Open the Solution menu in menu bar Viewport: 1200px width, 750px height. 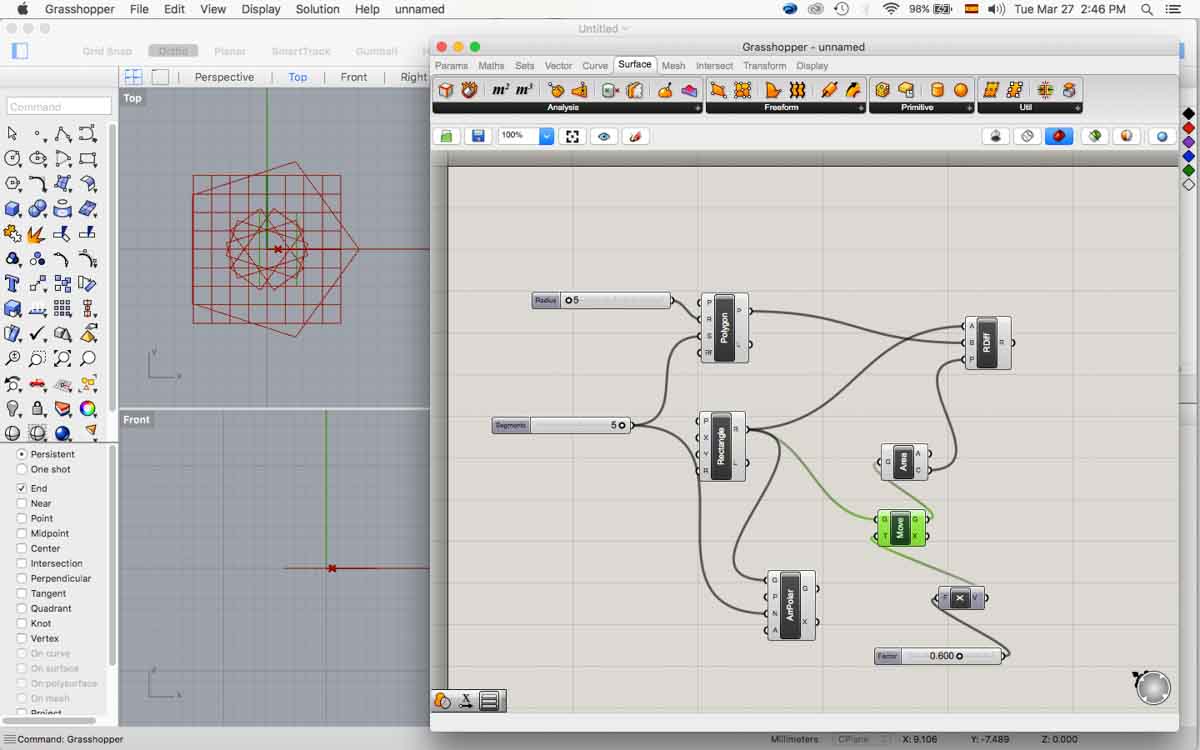pos(317,9)
